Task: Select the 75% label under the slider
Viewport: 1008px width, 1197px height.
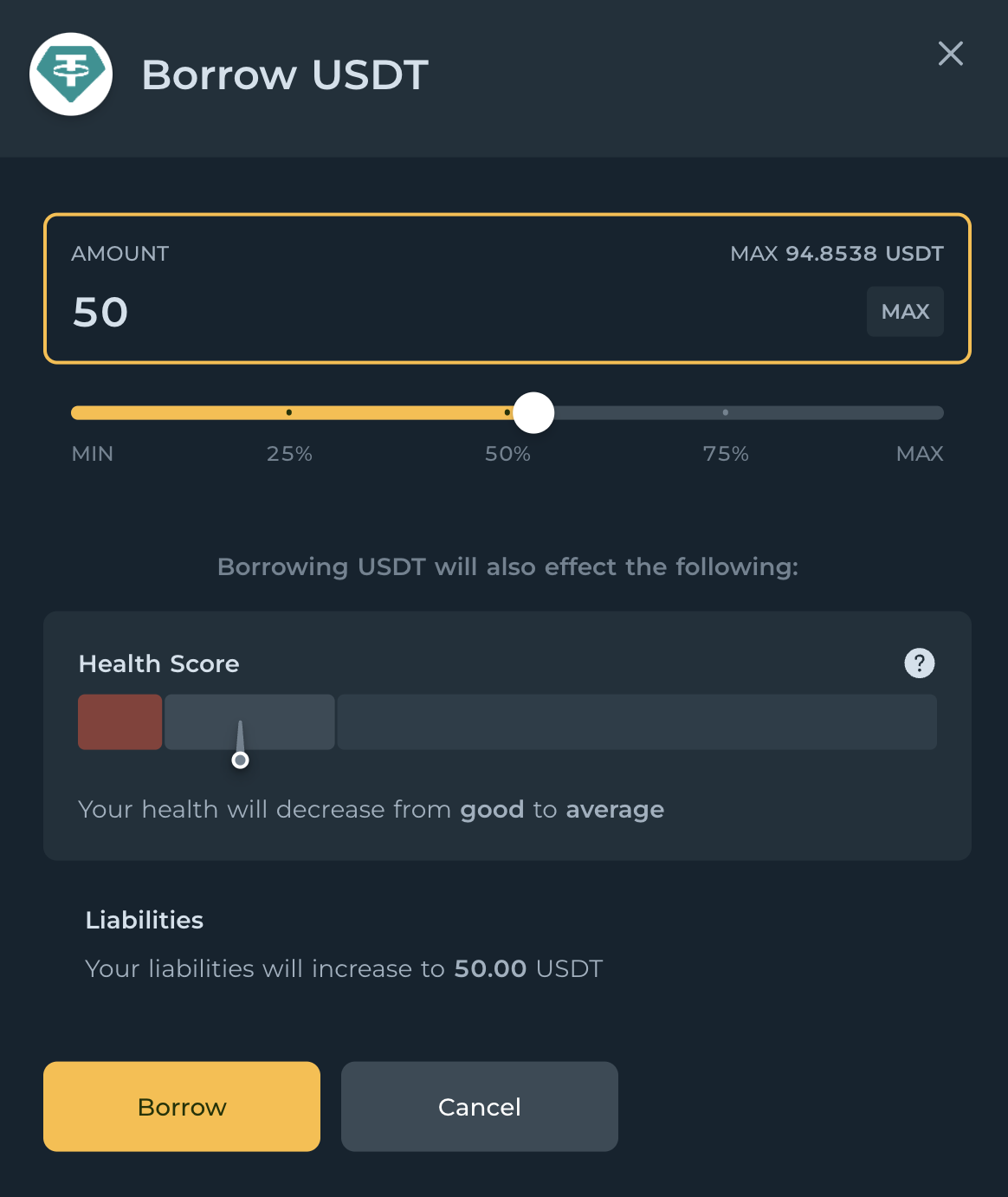Action: point(726,454)
